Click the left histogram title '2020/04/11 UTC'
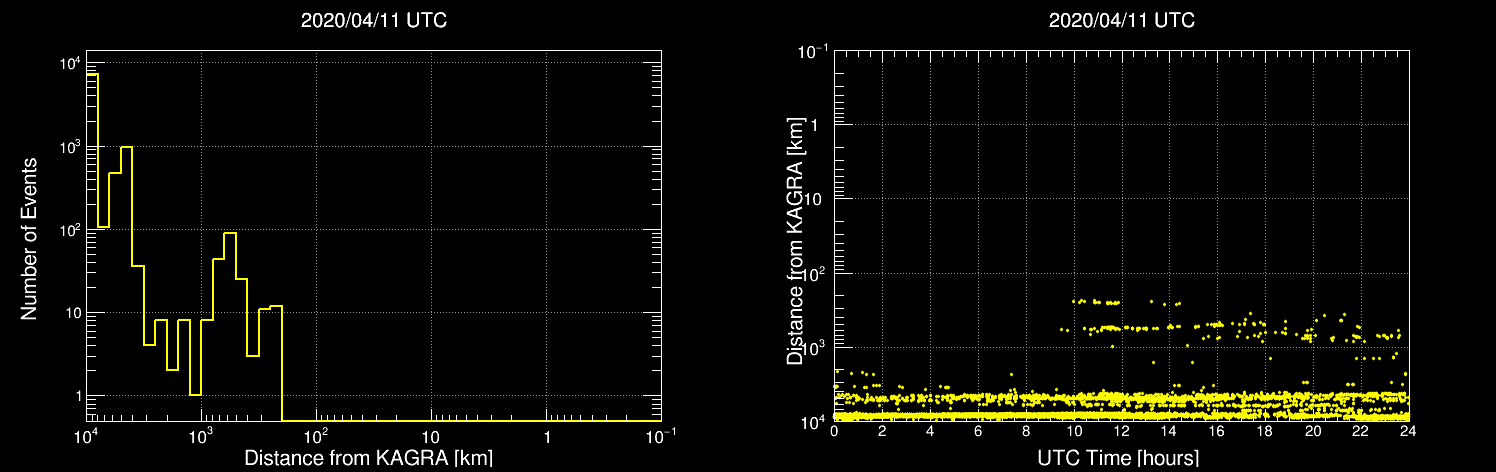 pos(373,21)
